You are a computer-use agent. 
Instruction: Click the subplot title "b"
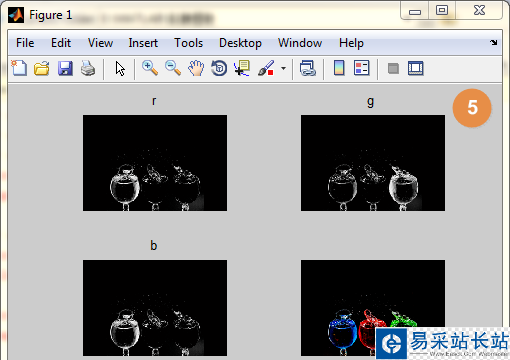(153, 245)
